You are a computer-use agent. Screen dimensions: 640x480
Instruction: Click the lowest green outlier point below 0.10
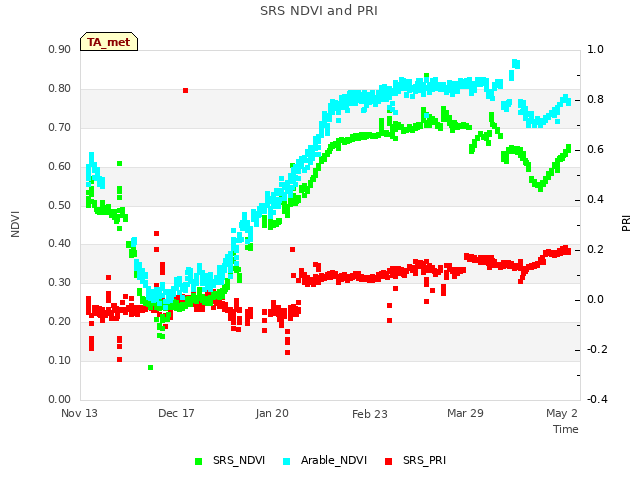pos(150,367)
